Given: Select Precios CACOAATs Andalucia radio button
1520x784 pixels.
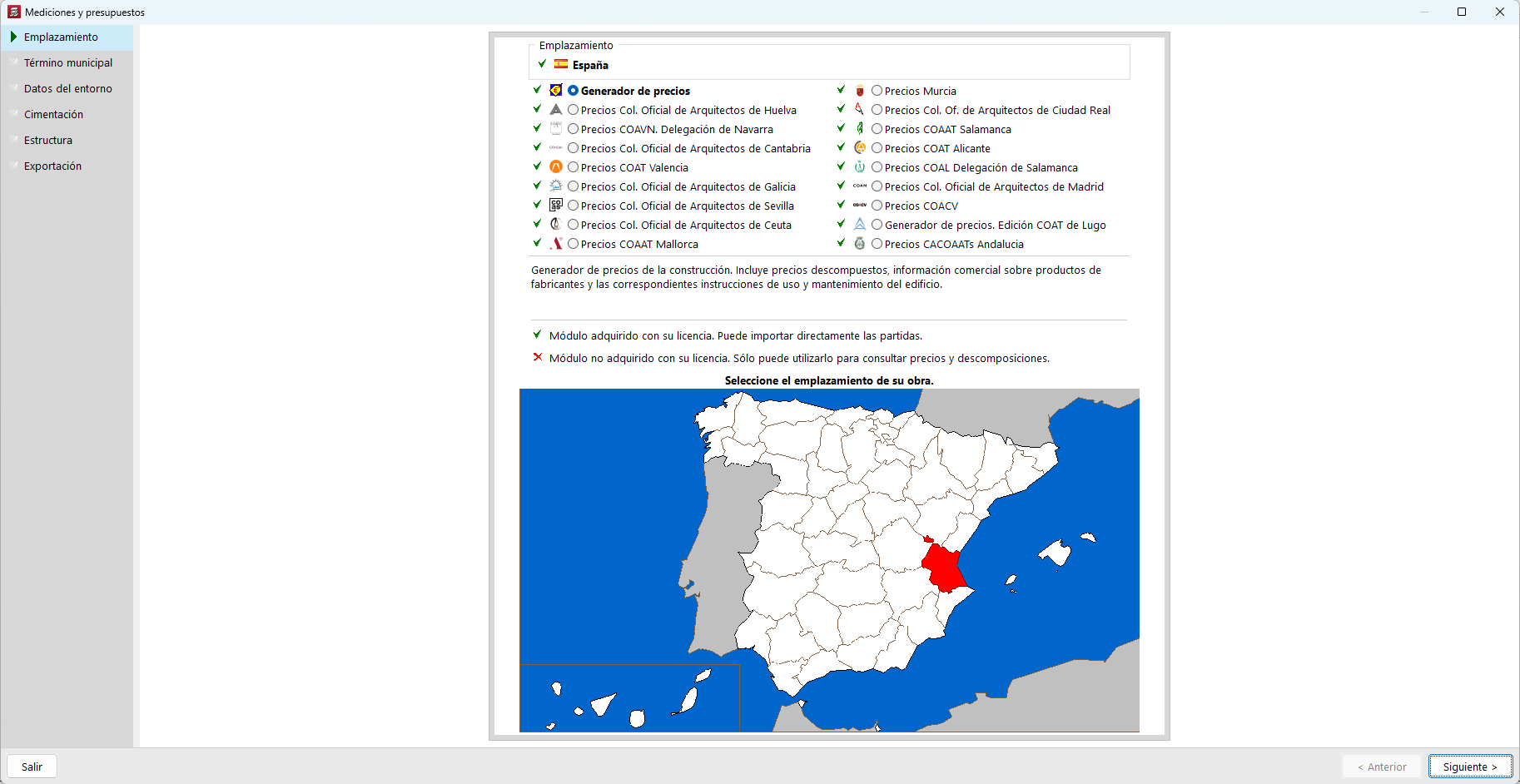Looking at the screenshot, I should coord(877,244).
